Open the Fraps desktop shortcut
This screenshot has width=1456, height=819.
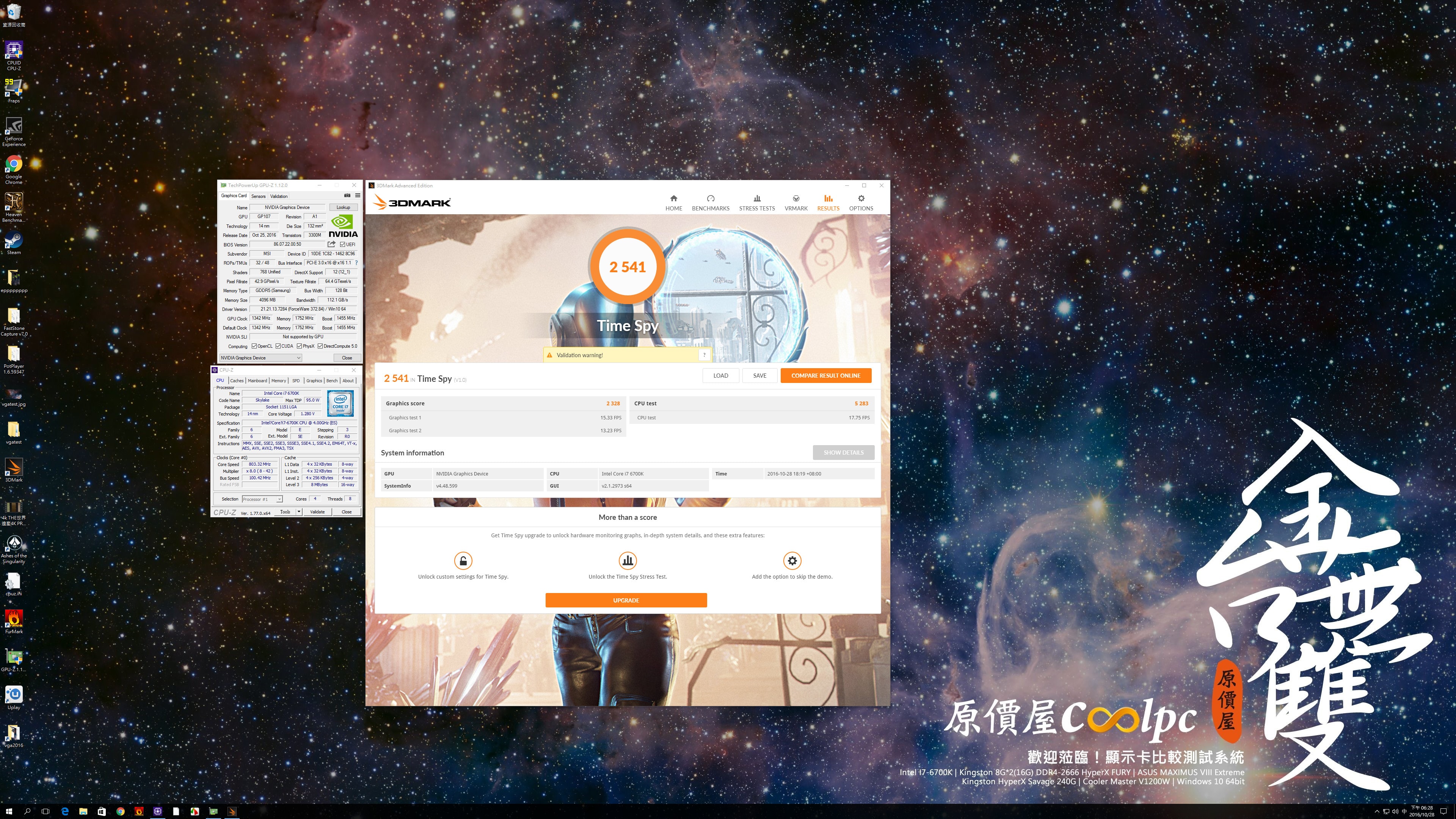click(14, 91)
